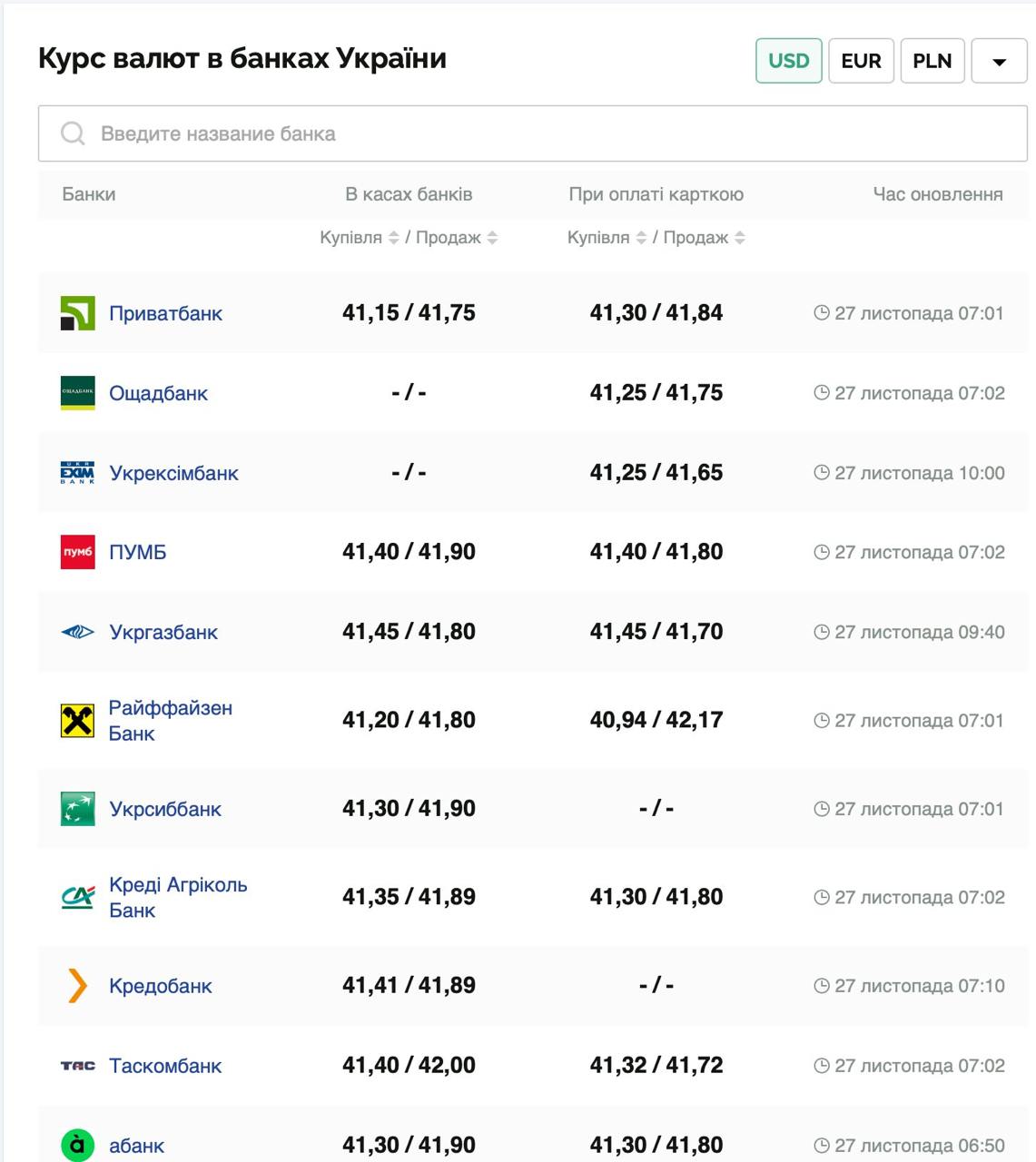Select the USD currency tab
The height and width of the screenshot is (1162, 1036).
(788, 61)
